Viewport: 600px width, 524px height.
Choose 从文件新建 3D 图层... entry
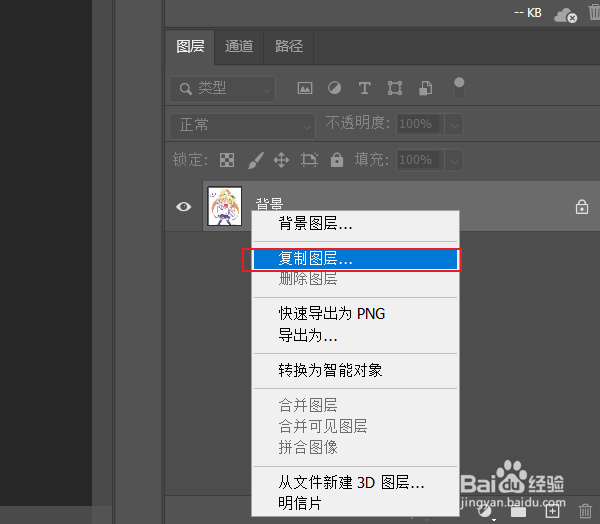355,483
